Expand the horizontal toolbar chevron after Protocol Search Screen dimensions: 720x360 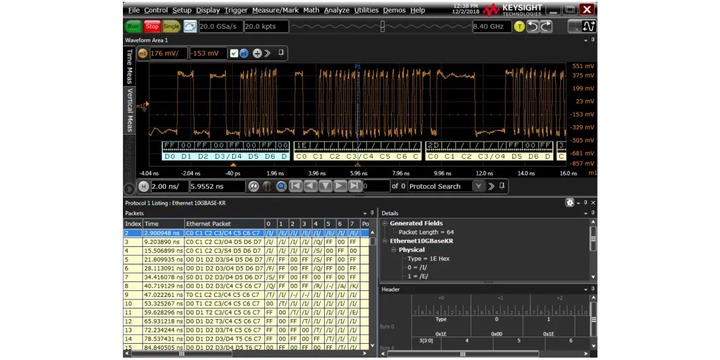(x=491, y=186)
